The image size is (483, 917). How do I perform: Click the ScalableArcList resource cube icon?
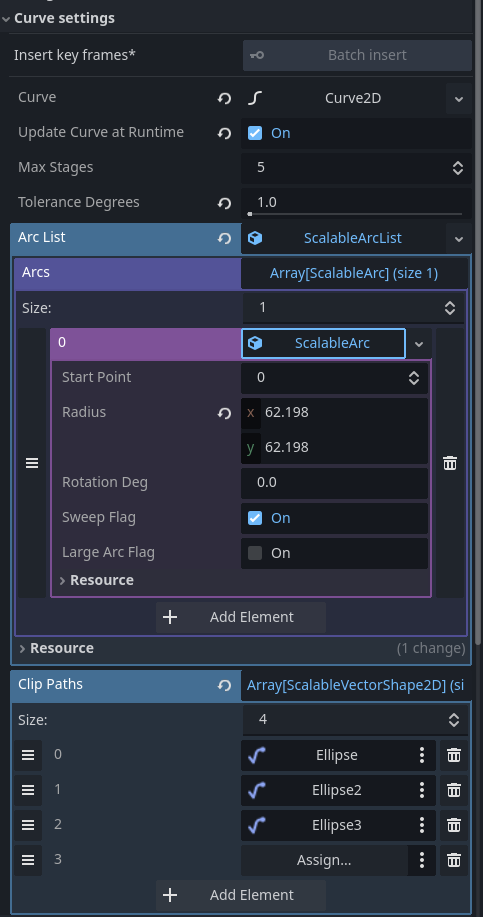point(255,239)
